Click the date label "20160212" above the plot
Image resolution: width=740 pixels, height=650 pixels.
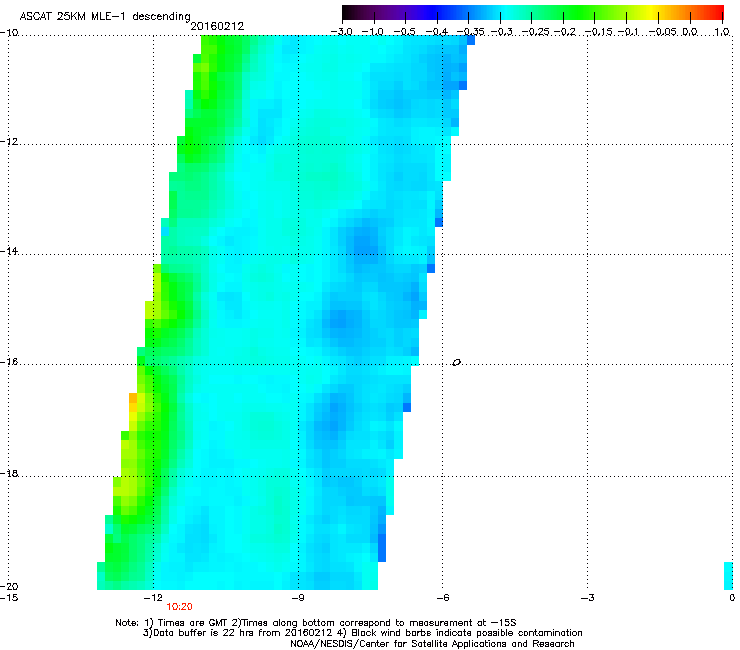click(217, 26)
